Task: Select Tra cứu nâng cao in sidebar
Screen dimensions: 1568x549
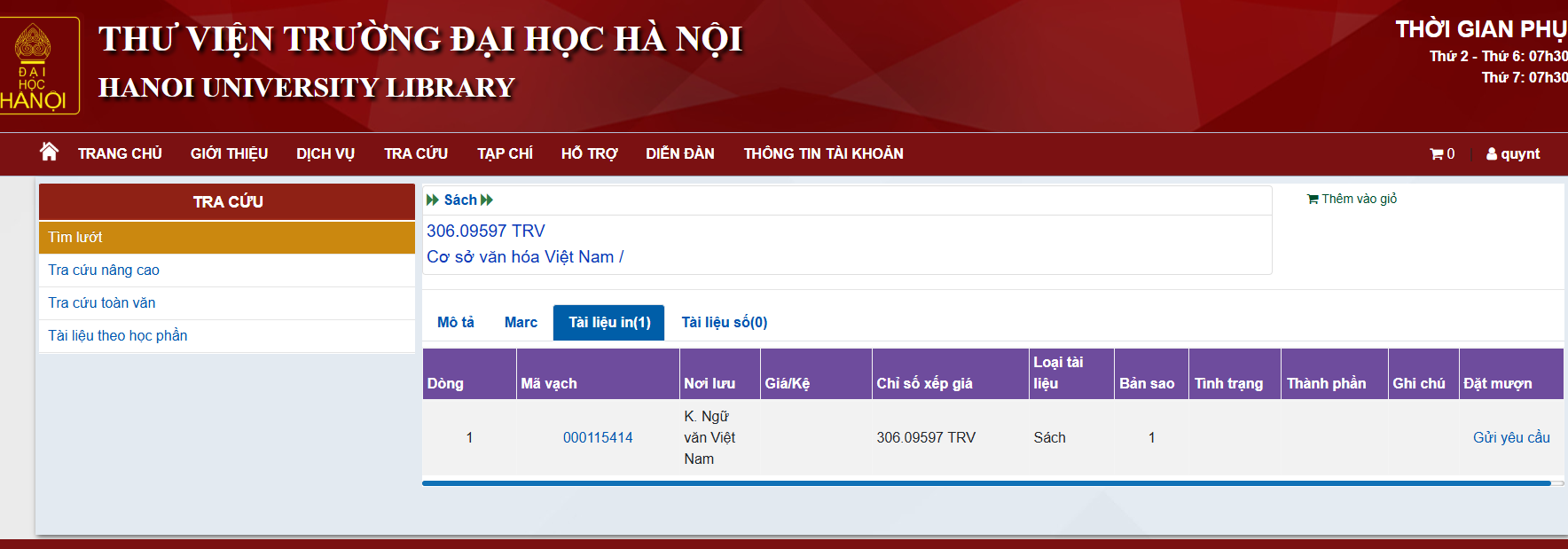Action: (x=104, y=271)
